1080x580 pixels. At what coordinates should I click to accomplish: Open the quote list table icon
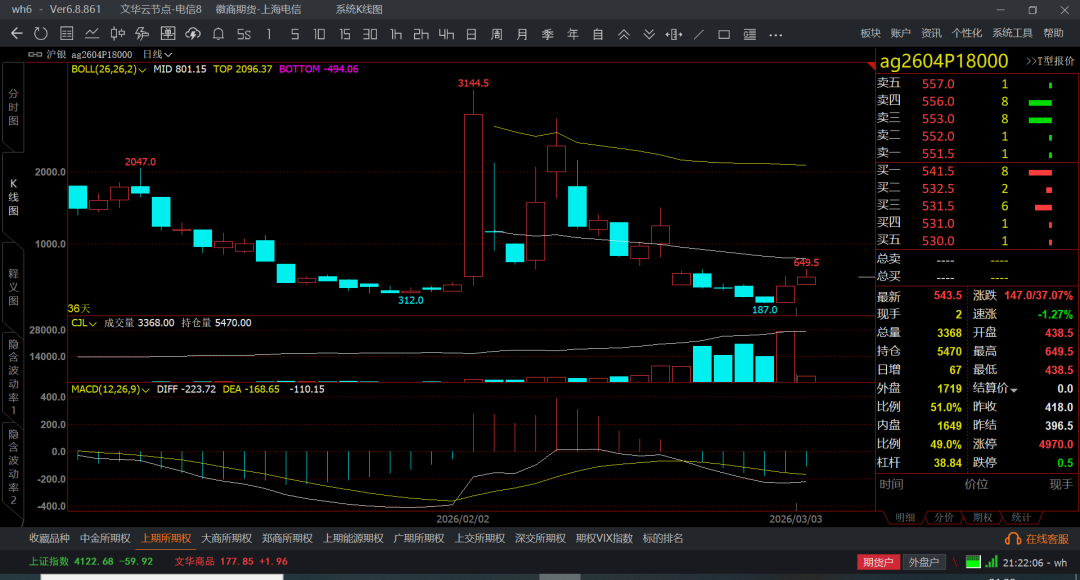[x=66, y=33]
